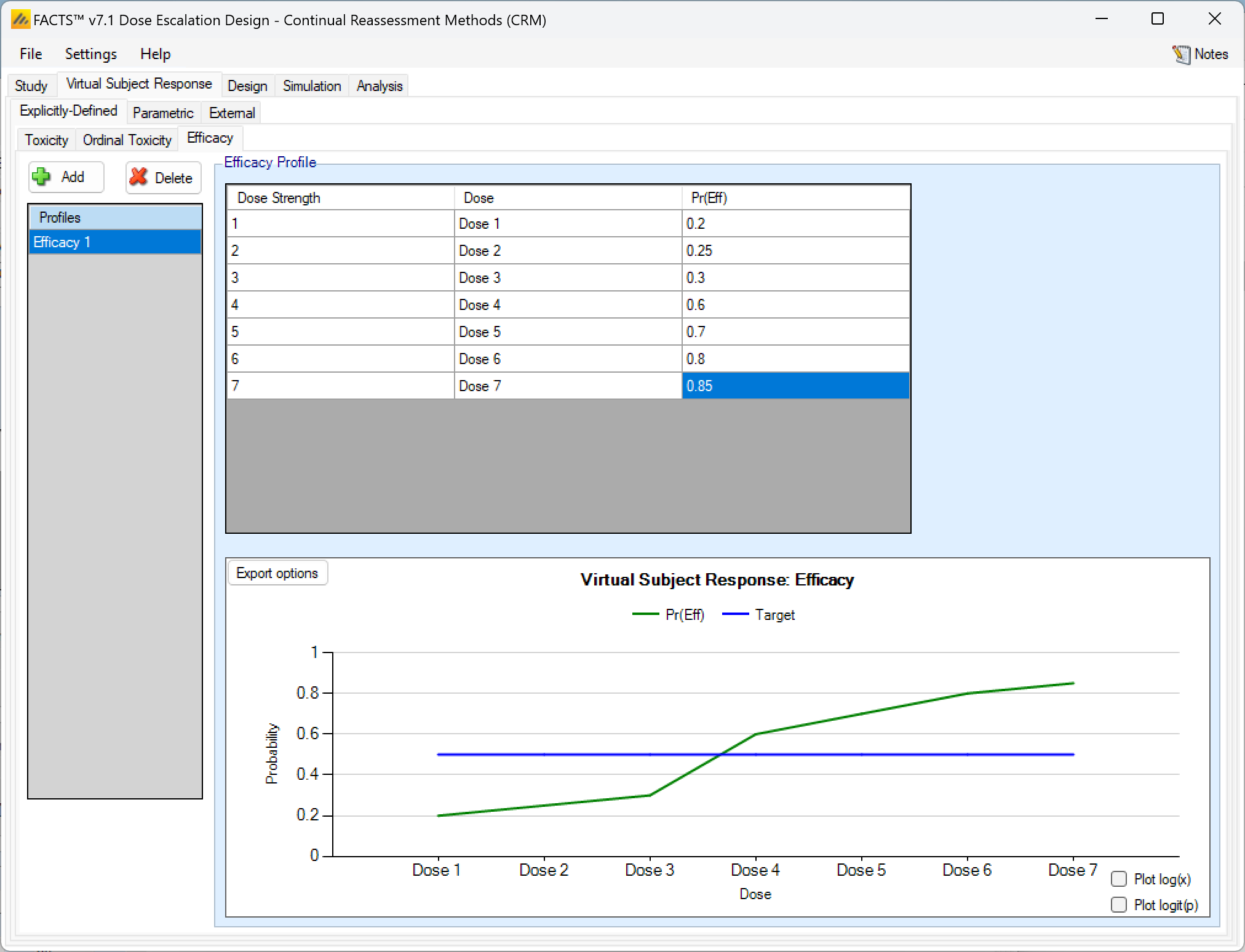Select Efficacy 1 profile in list
Viewport: 1245px width, 952px height.
click(114, 242)
